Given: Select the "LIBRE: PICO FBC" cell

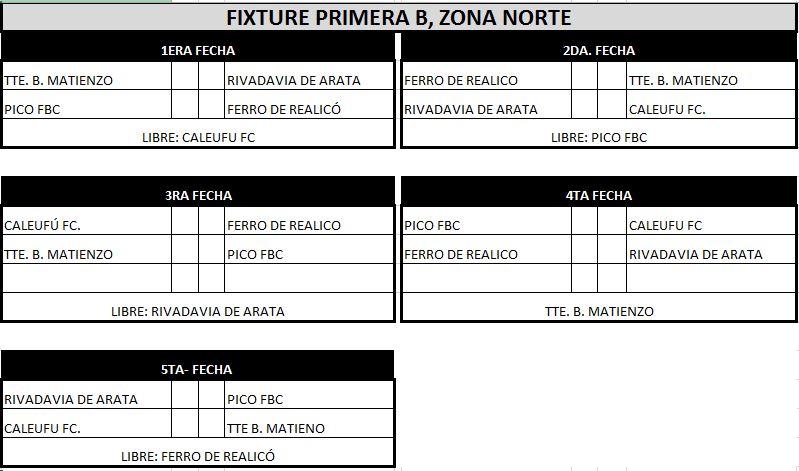Looking at the screenshot, I should (598, 137).
